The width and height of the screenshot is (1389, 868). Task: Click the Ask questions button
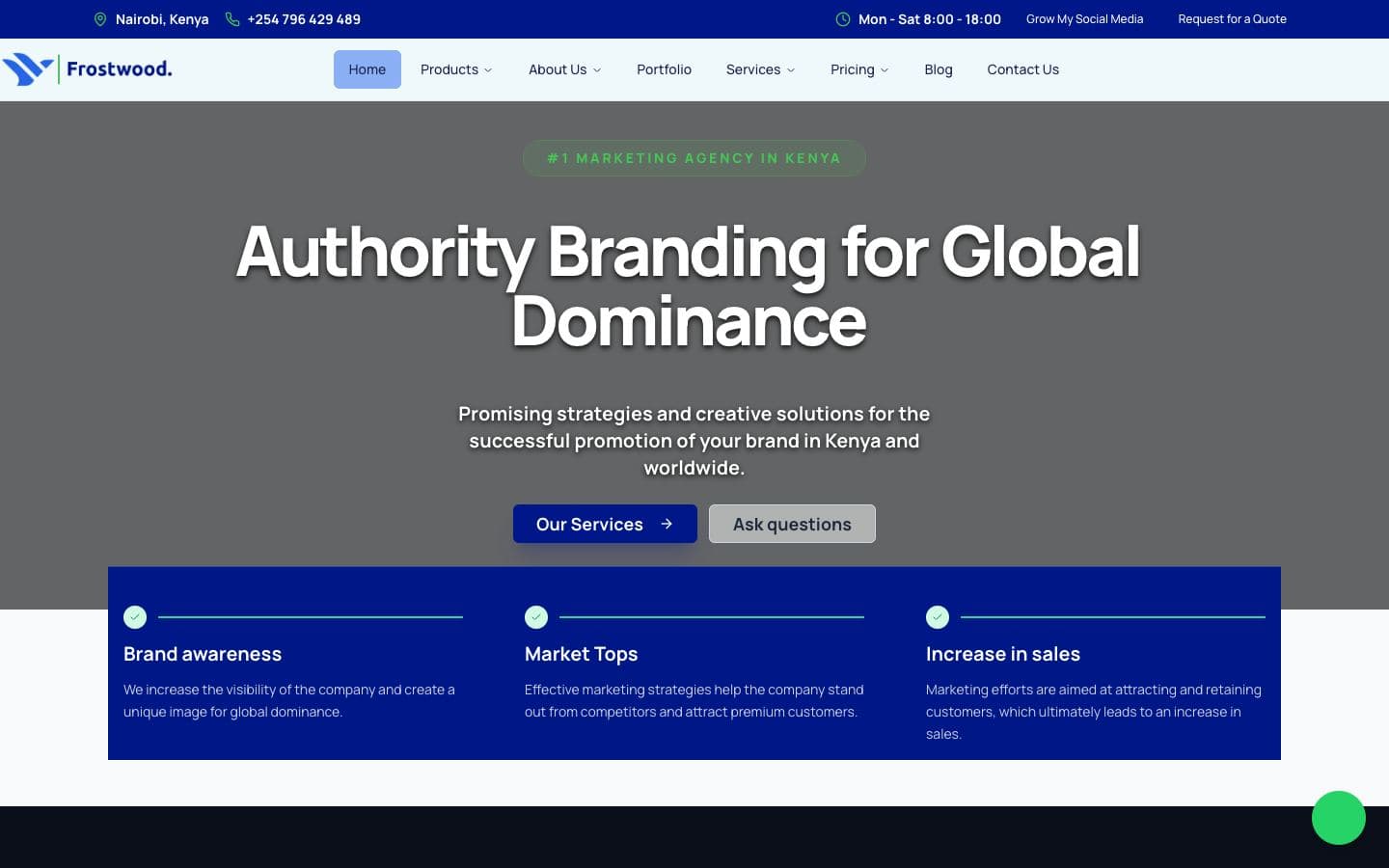tap(792, 524)
